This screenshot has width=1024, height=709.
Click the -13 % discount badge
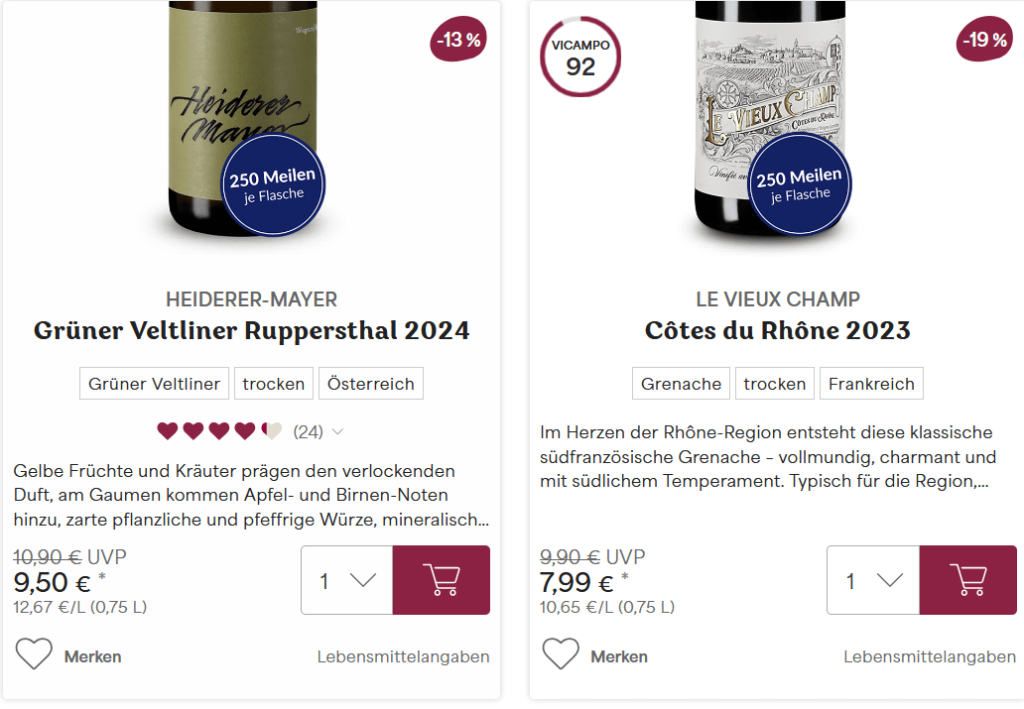tap(458, 39)
